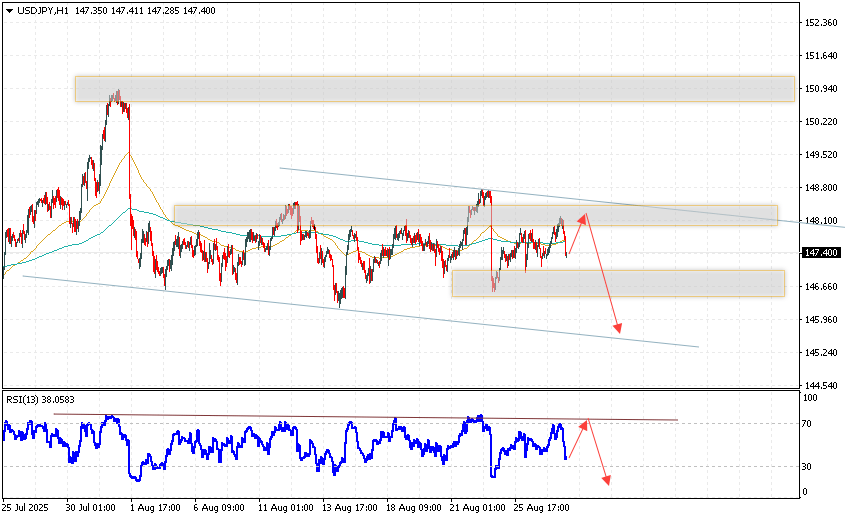Click the RSI overbought level 70 label
Viewport: 845px width, 519px height.
point(807,424)
